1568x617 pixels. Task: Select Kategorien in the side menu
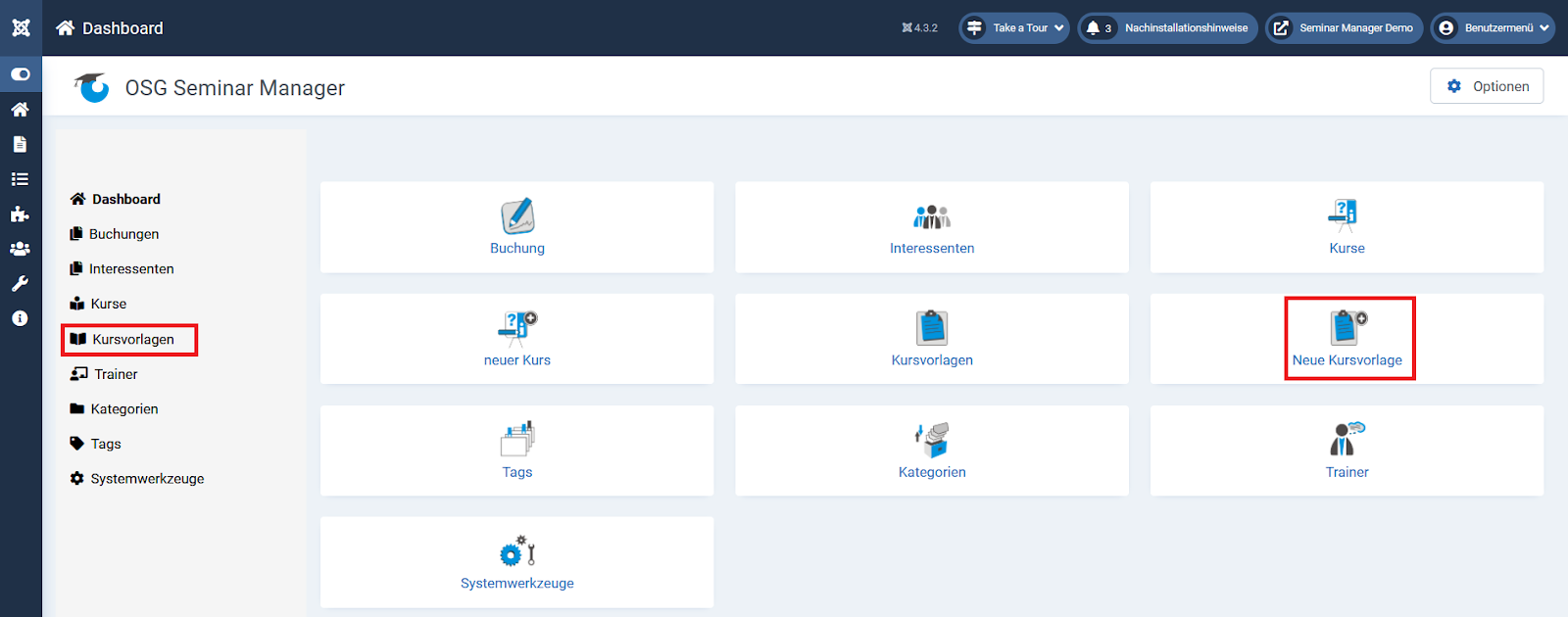click(x=115, y=408)
